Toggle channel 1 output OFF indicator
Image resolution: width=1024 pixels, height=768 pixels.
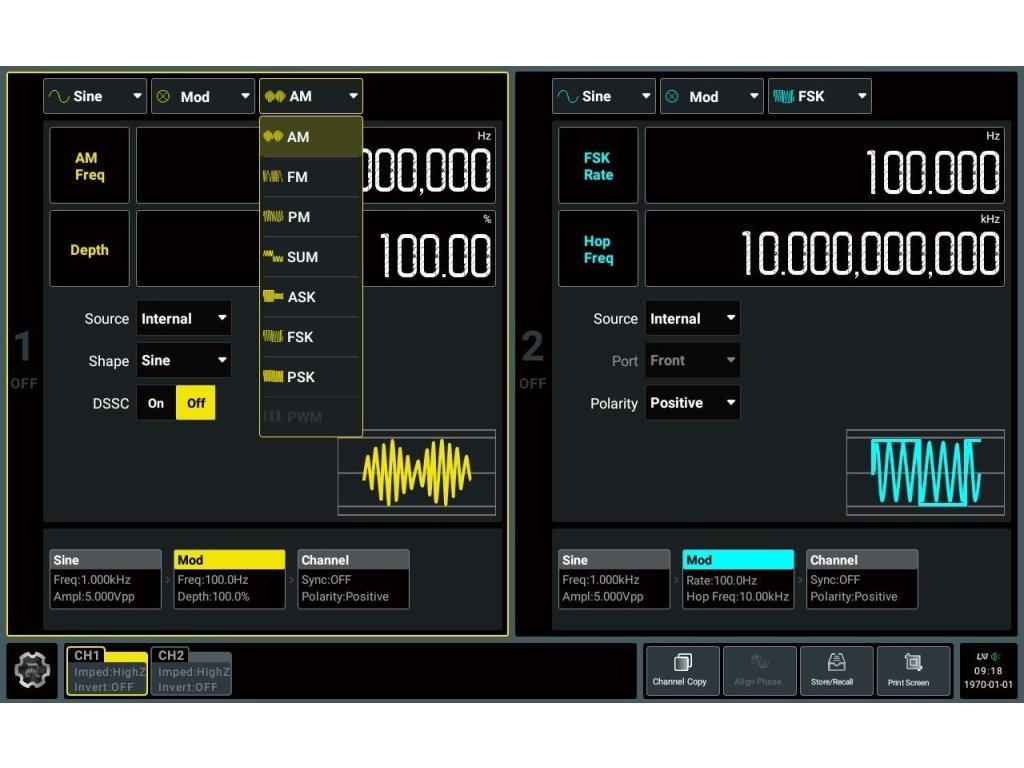[23, 360]
